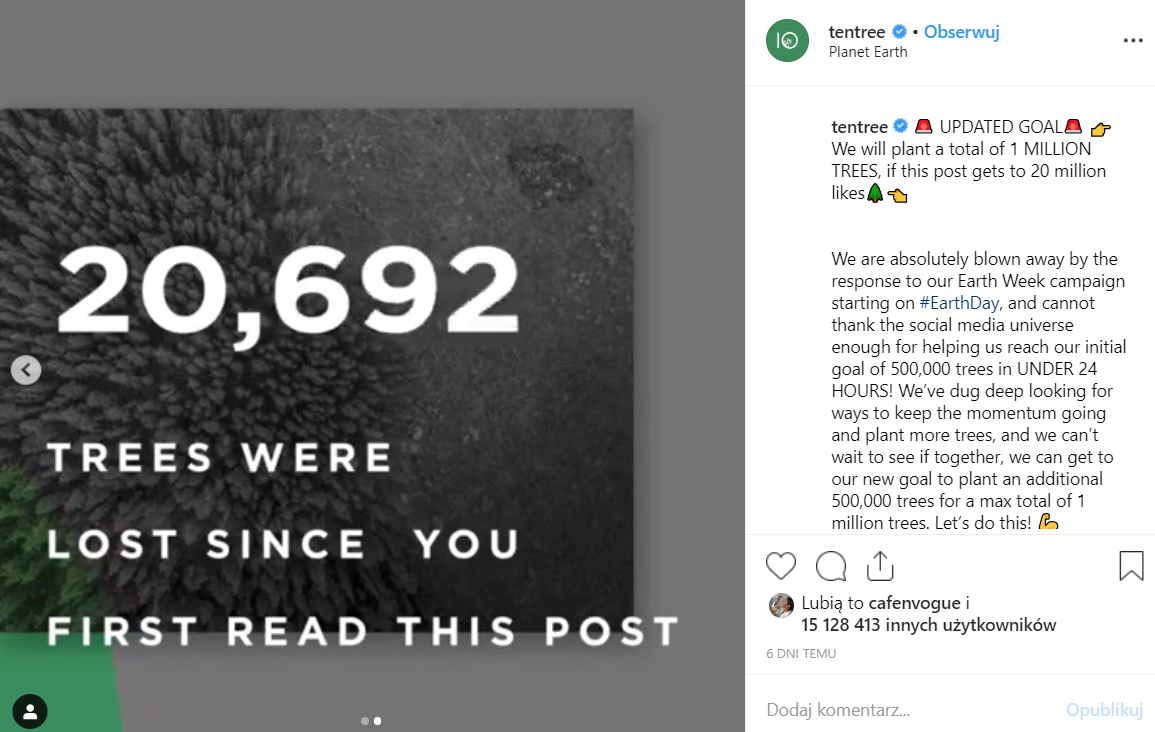Viewport: 1155px width, 732px height.
Task: Open the 6 DNI TEMU timestamp link
Action: [801, 653]
